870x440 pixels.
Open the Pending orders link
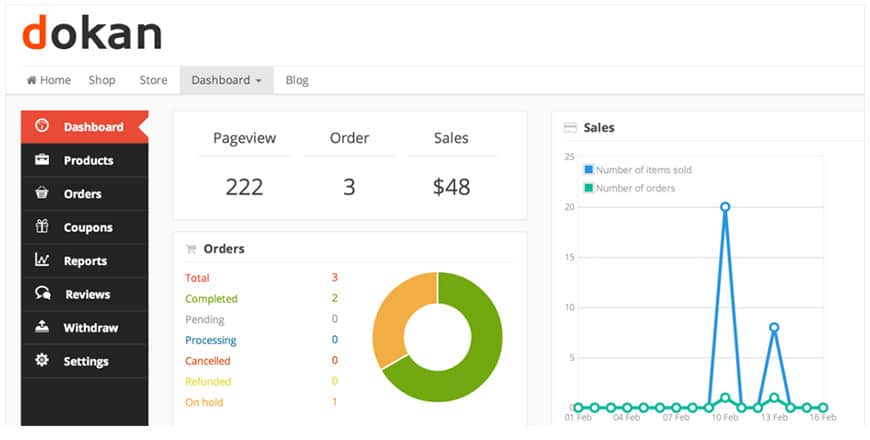point(205,320)
